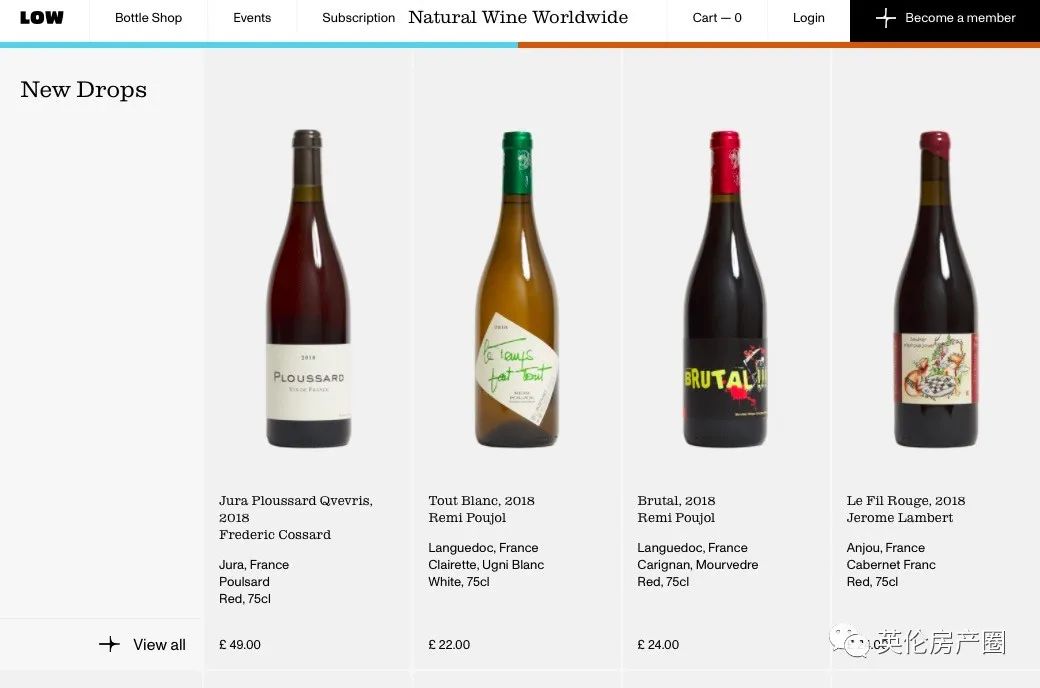Click the plus icon next to View all

click(x=109, y=644)
